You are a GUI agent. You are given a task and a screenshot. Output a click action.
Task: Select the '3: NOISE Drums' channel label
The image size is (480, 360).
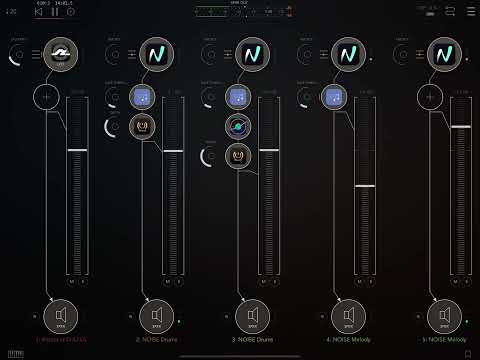252,340
